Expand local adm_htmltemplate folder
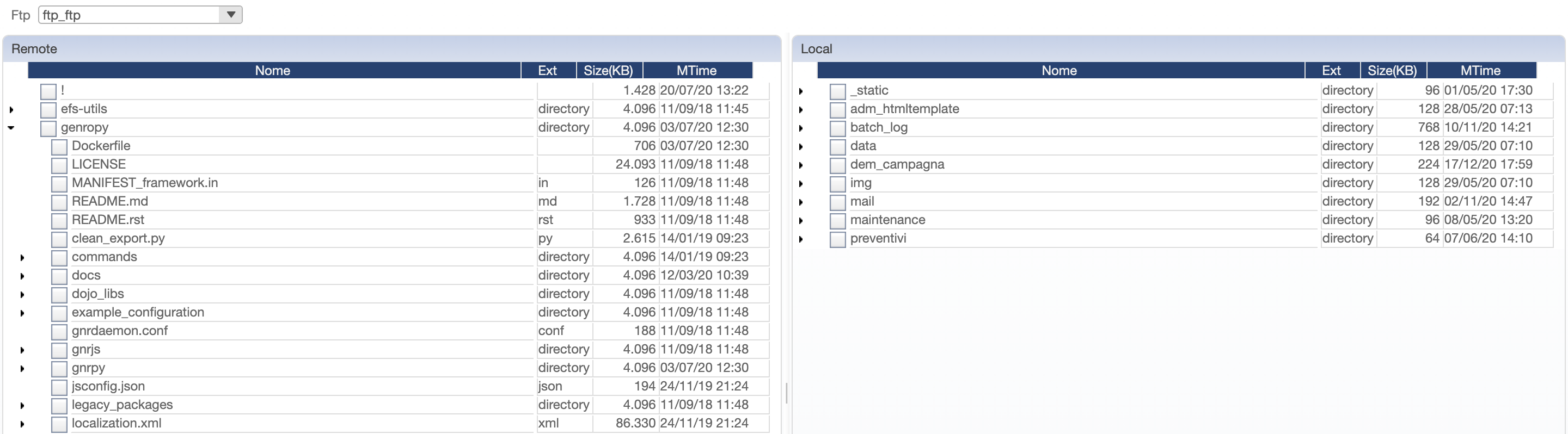The height and width of the screenshot is (434, 1568). 801,110
